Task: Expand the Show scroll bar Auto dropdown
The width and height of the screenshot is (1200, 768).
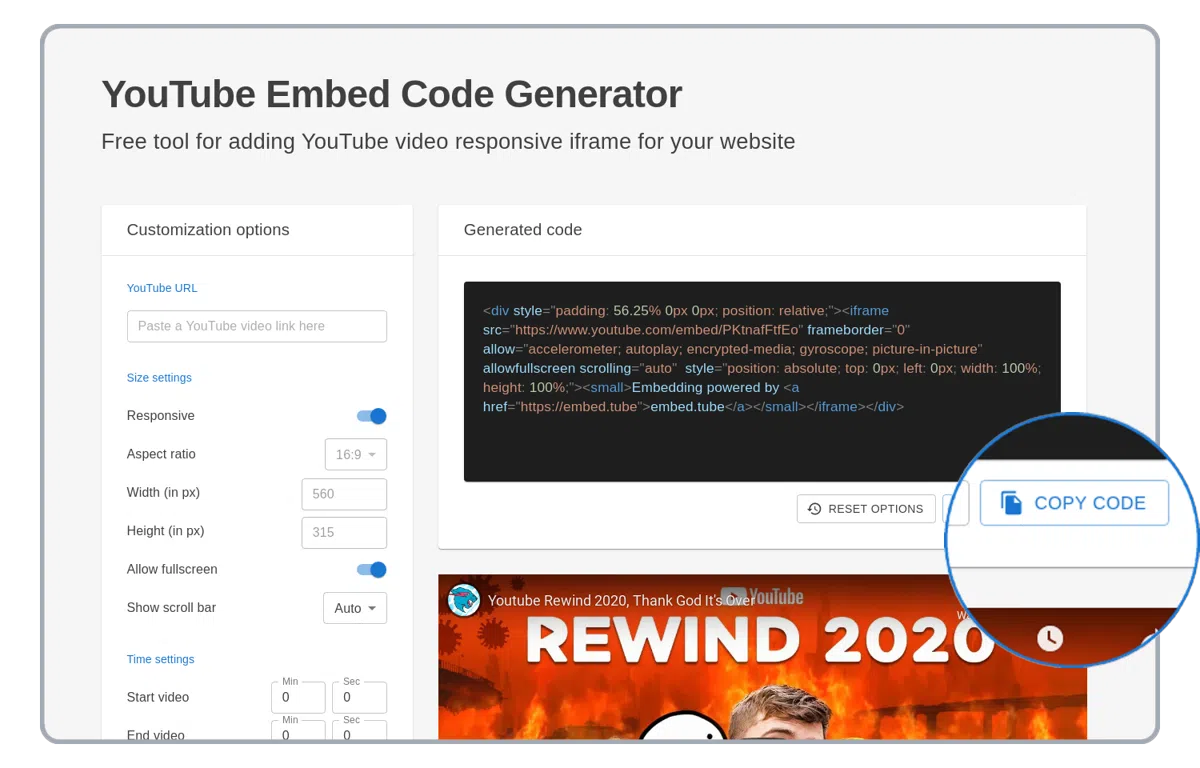Action: coord(355,608)
